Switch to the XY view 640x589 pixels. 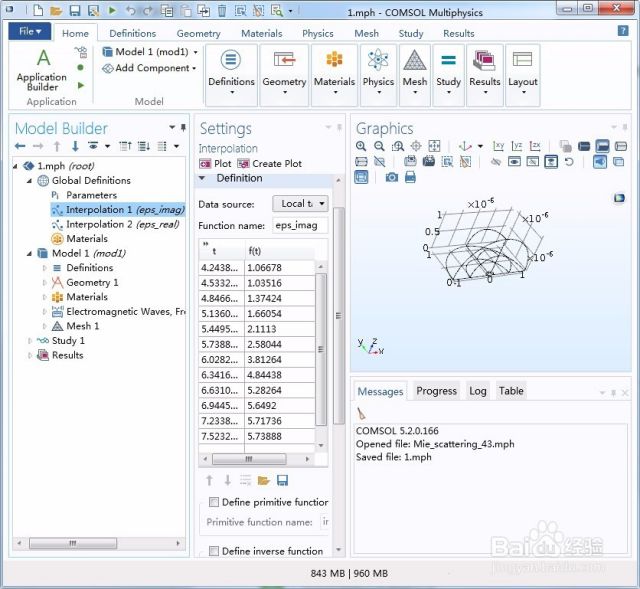click(x=498, y=146)
